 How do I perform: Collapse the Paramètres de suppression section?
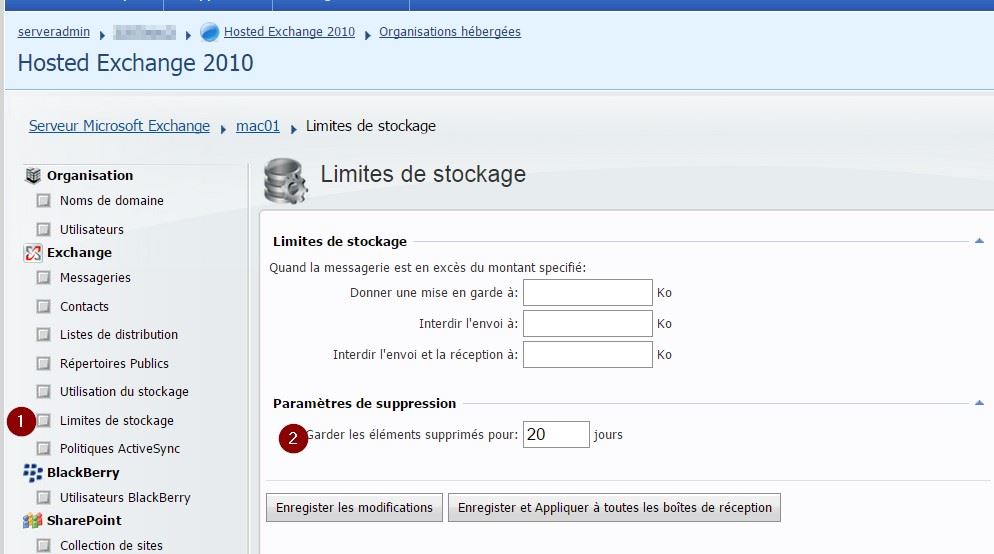[979, 403]
